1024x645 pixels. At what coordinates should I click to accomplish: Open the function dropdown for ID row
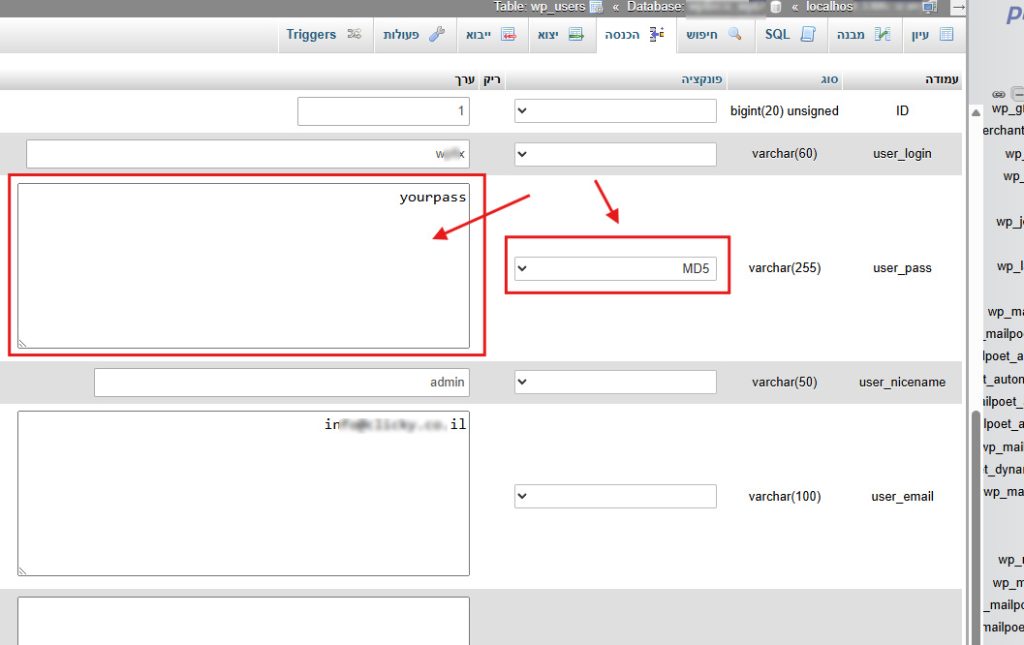pyautogui.click(x=616, y=111)
